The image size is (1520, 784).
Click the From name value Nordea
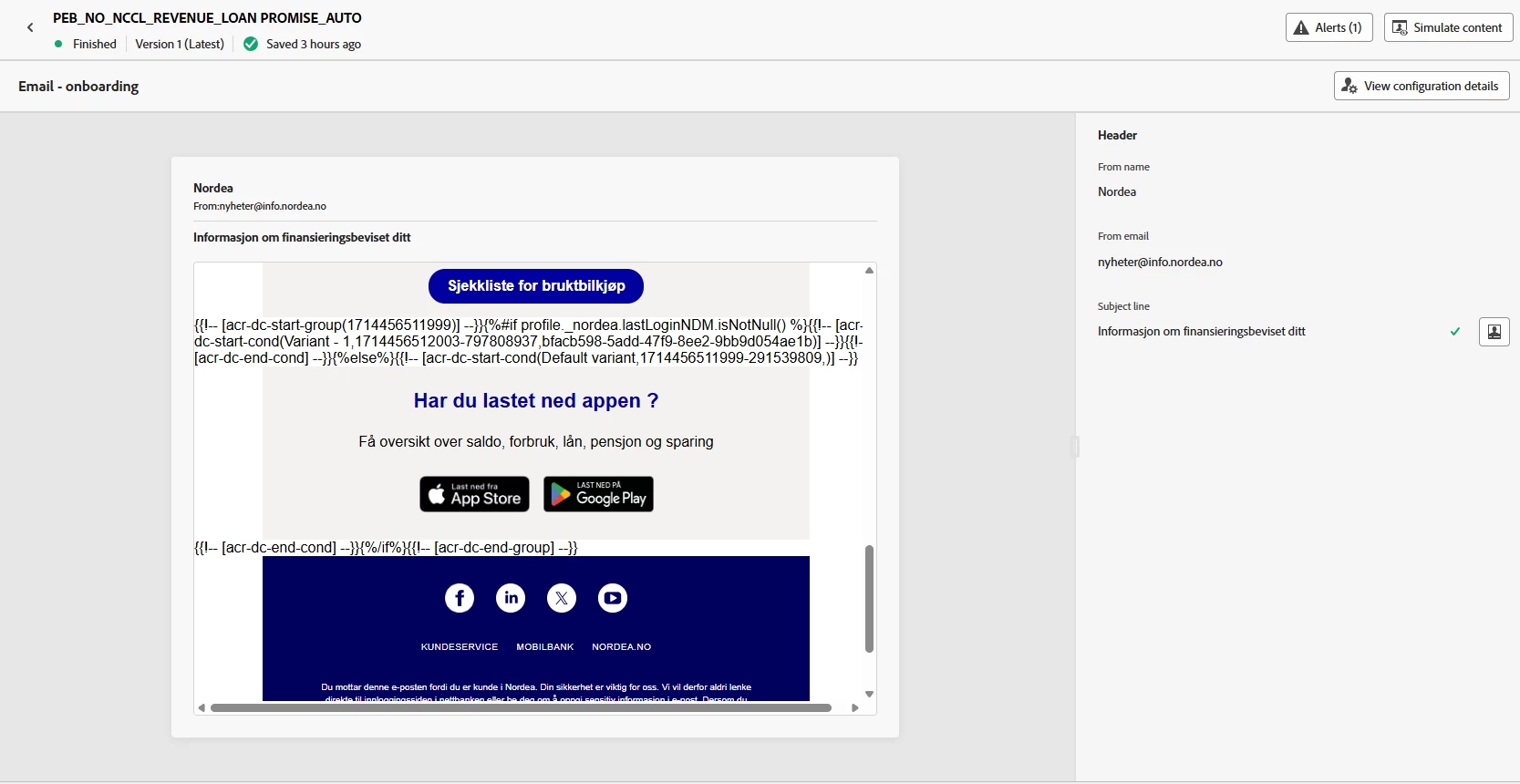[x=1117, y=191]
